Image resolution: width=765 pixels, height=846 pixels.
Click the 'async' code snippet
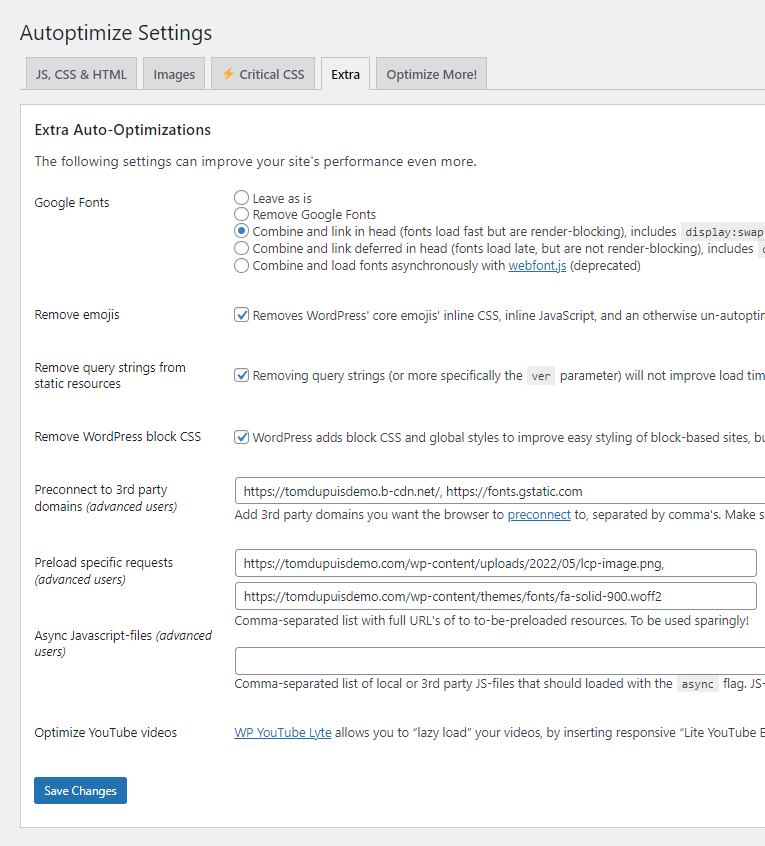pyautogui.click(x=698, y=684)
